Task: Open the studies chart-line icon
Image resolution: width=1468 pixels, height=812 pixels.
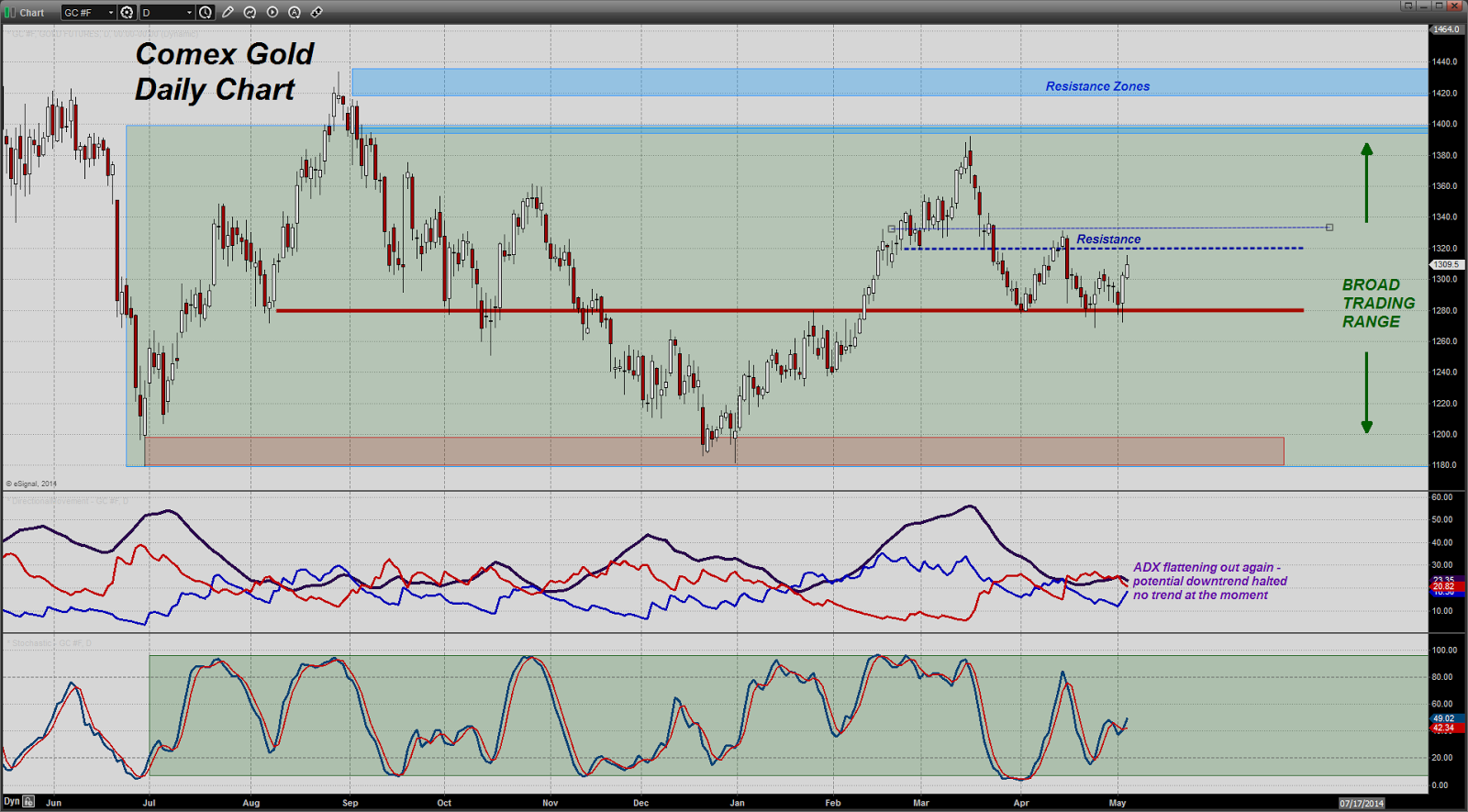Action: pyautogui.click(x=250, y=12)
